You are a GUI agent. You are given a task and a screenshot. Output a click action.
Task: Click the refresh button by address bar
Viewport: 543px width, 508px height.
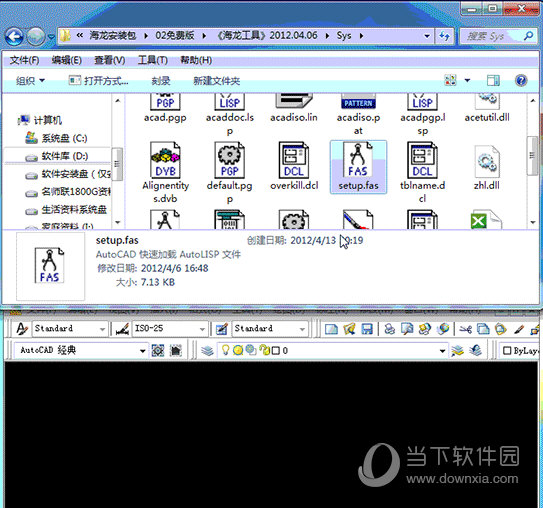(445, 36)
